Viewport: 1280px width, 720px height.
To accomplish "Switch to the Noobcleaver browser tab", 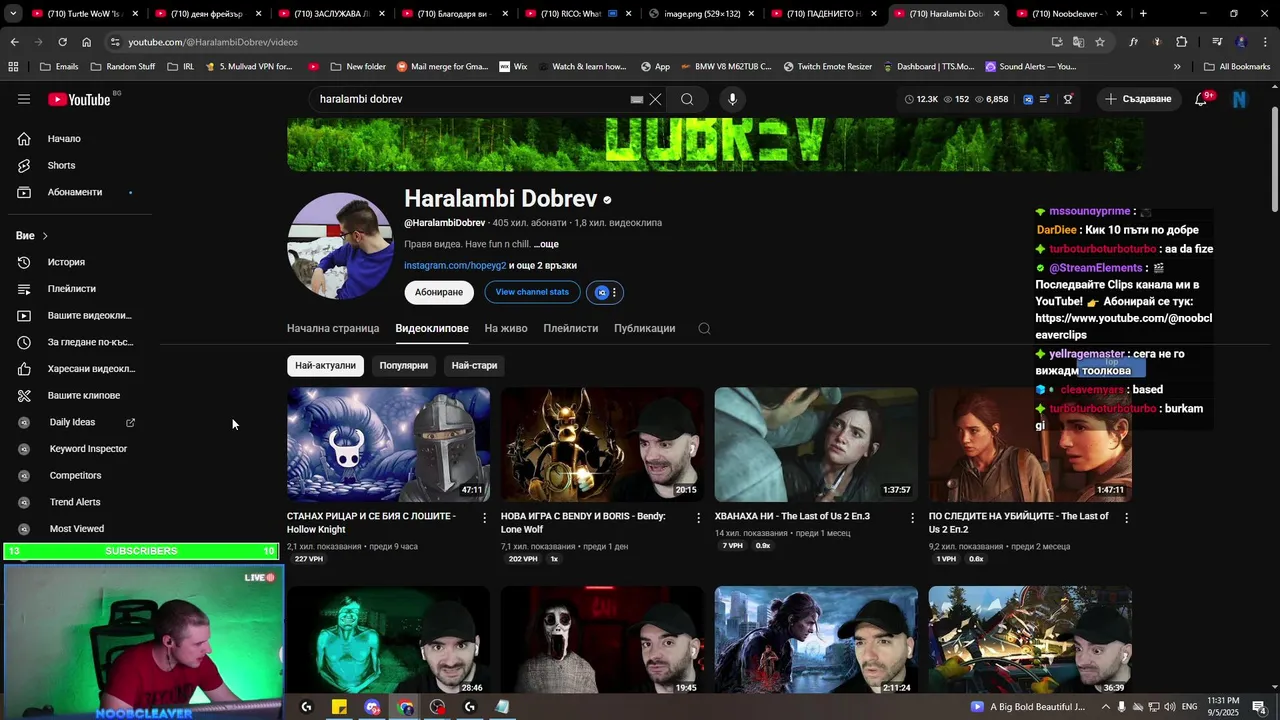I will point(1067,14).
